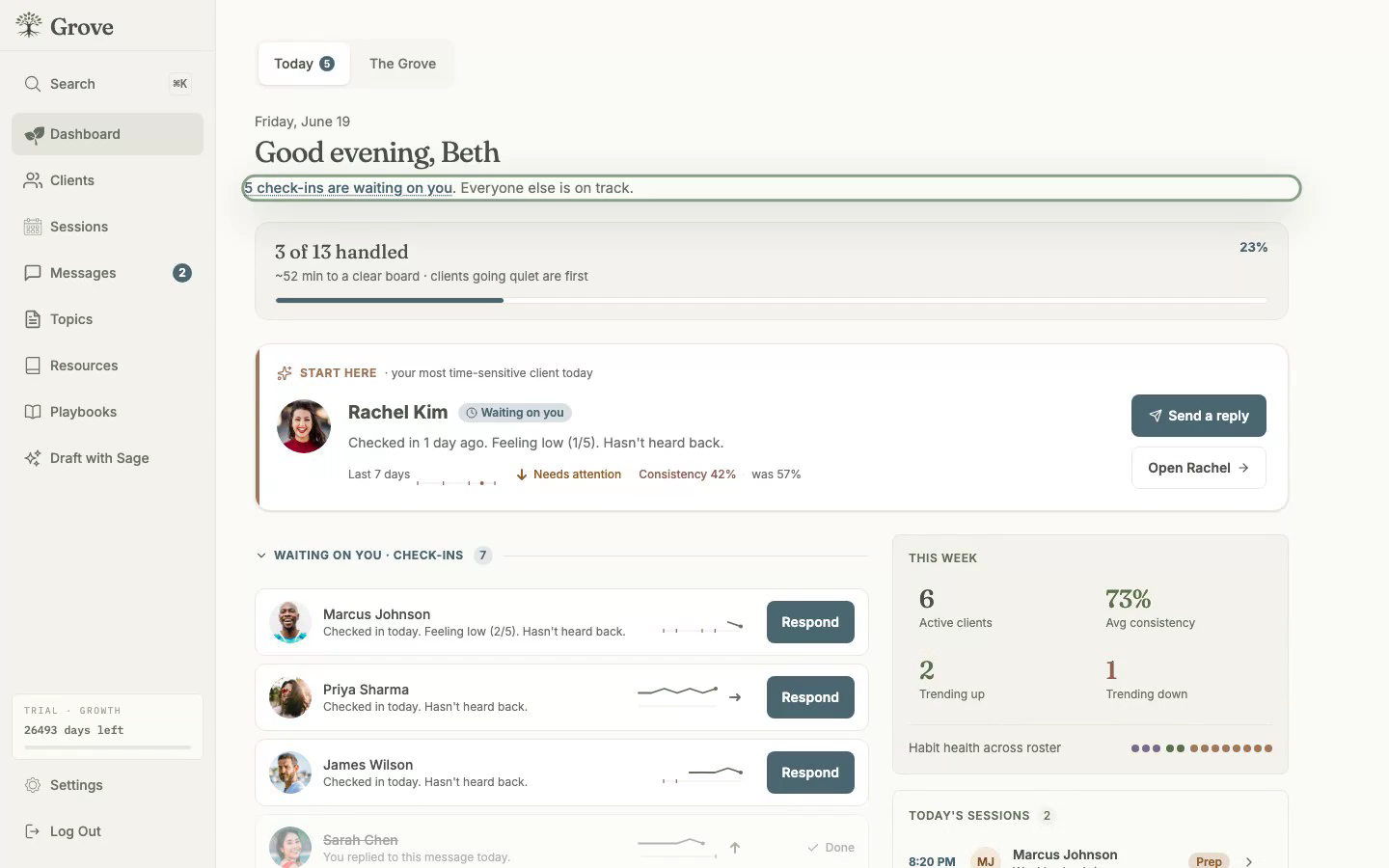Click the 1 Trending down stat
The image size is (1389, 868).
click(1146, 679)
